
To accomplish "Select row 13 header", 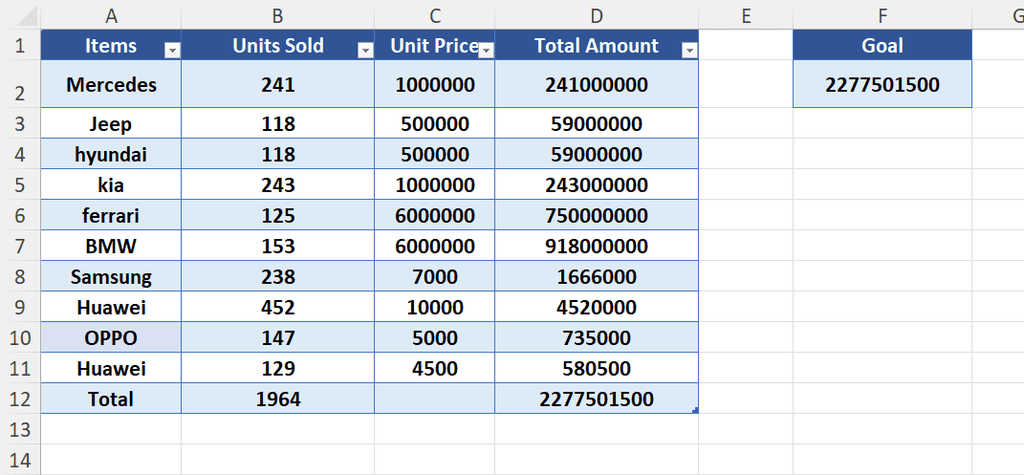I will click(x=20, y=429).
